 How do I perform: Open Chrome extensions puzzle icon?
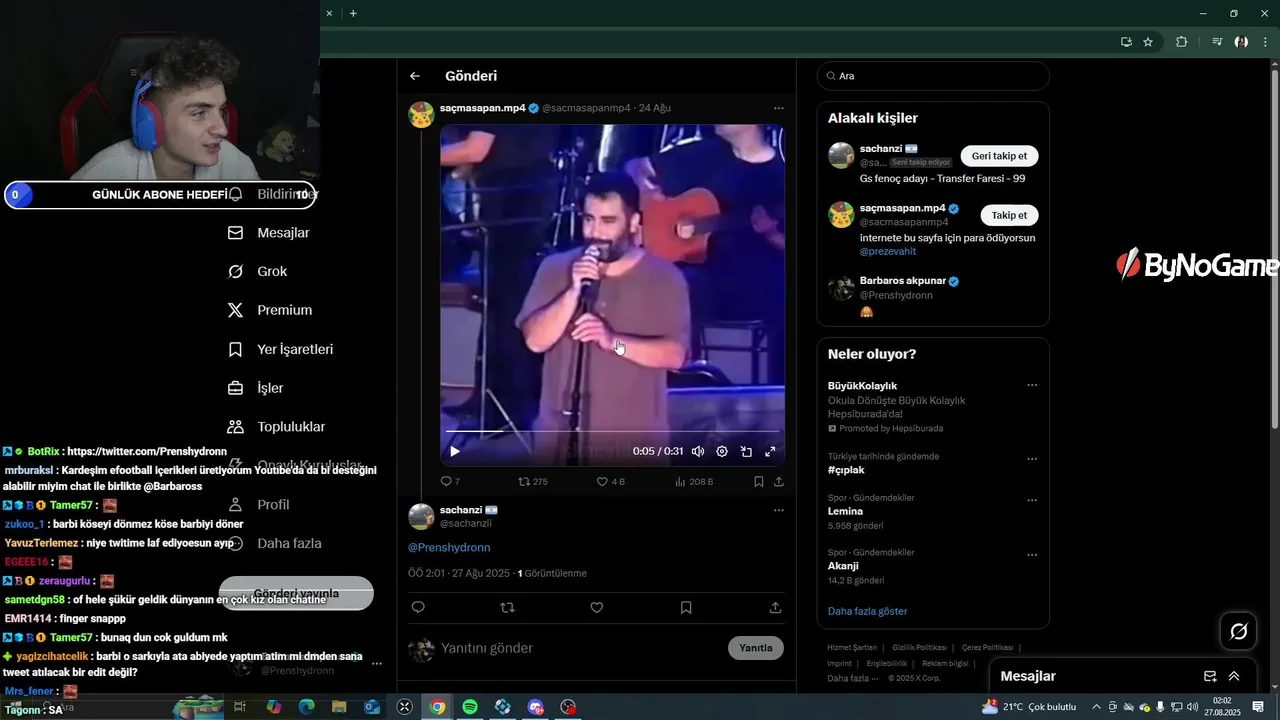[x=1181, y=42]
